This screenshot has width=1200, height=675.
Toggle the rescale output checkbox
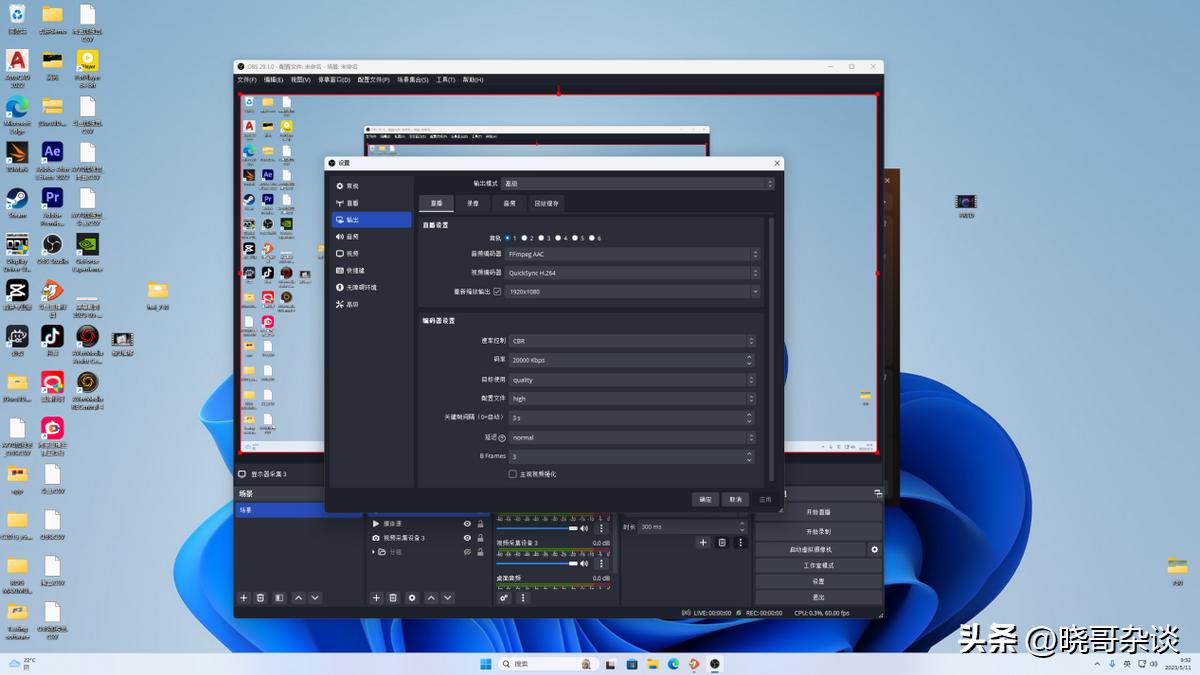497,291
